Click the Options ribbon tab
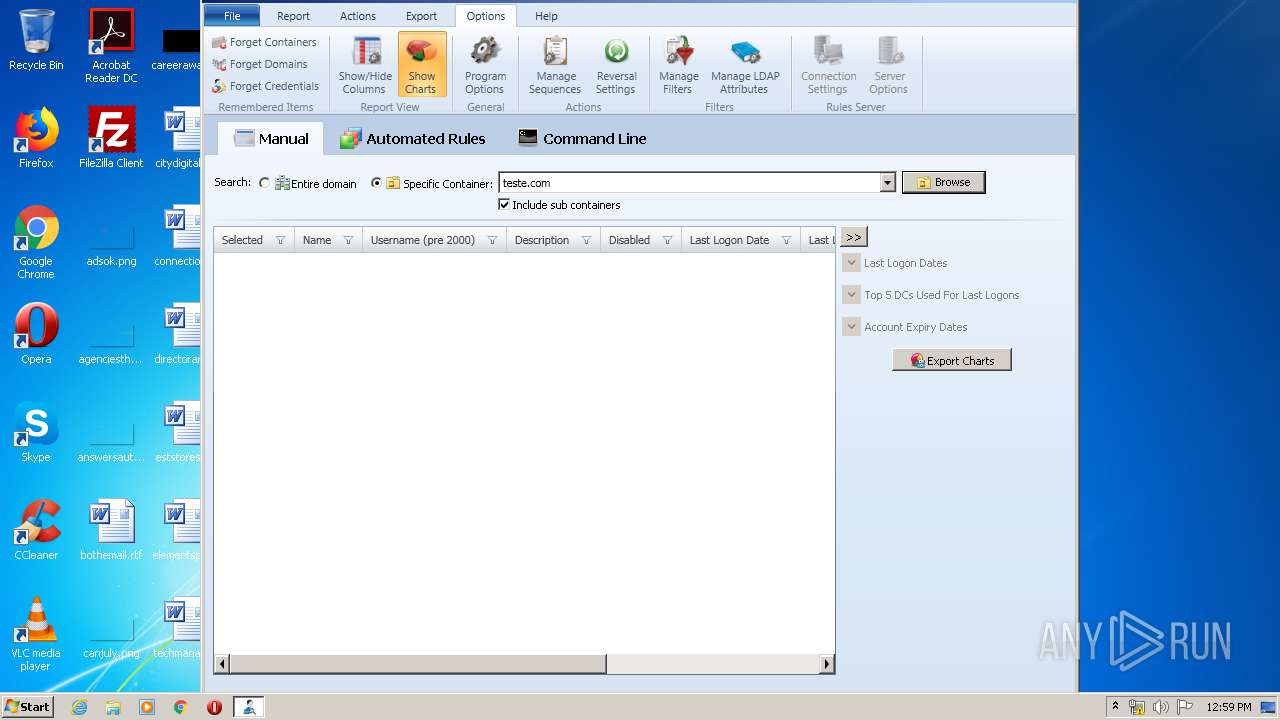This screenshot has width=1280, height=720. [x=486, y=16]
